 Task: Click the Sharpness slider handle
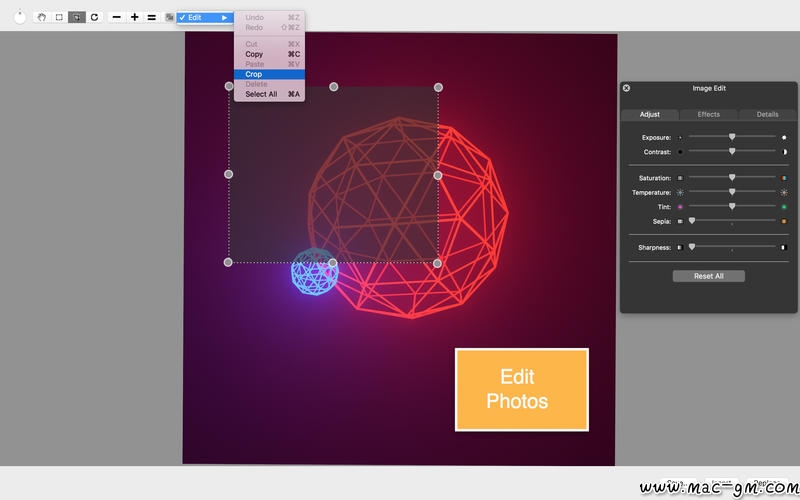click(x=692, y=246)
